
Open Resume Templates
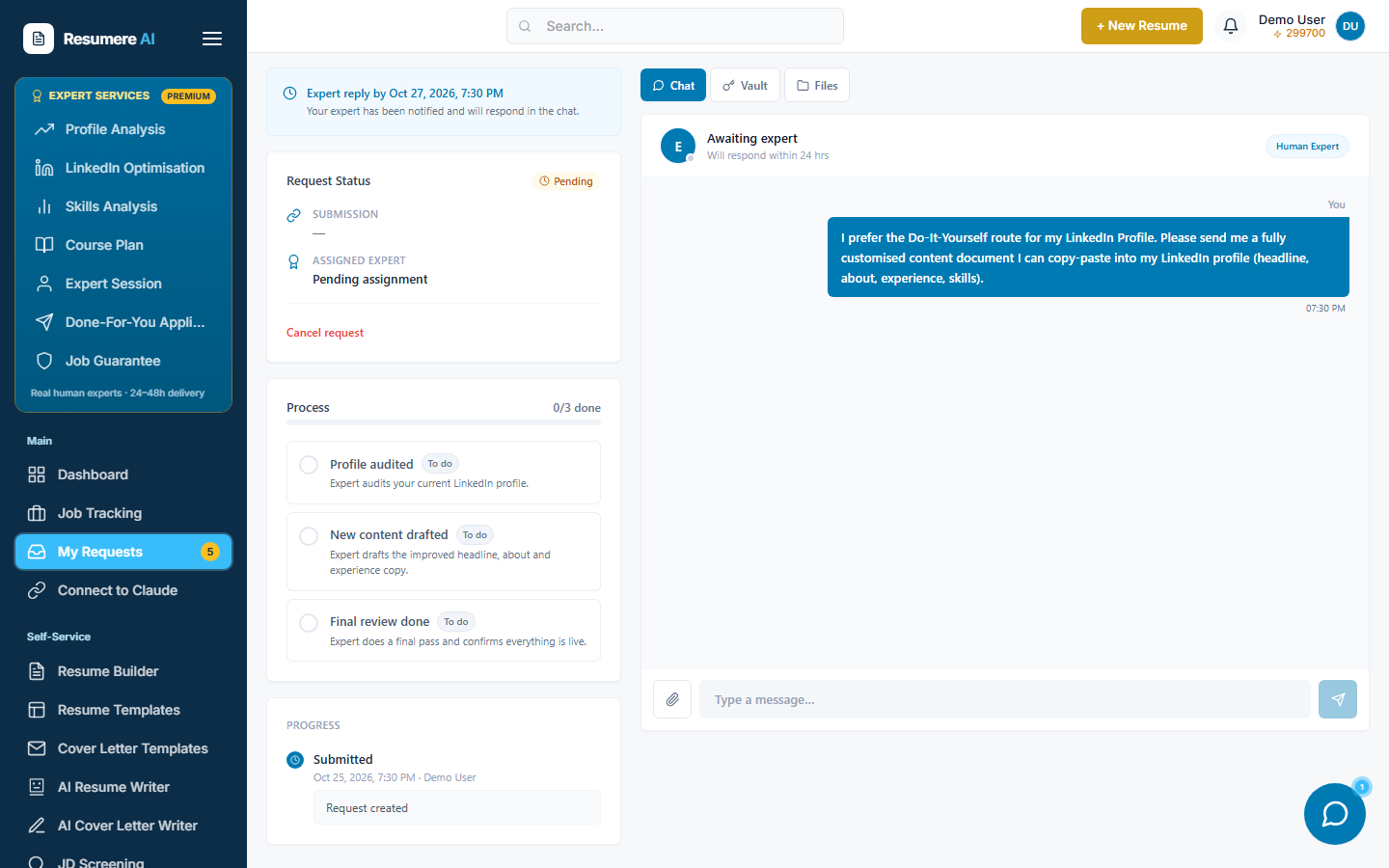pyautogui.click(x=123, y=710)
